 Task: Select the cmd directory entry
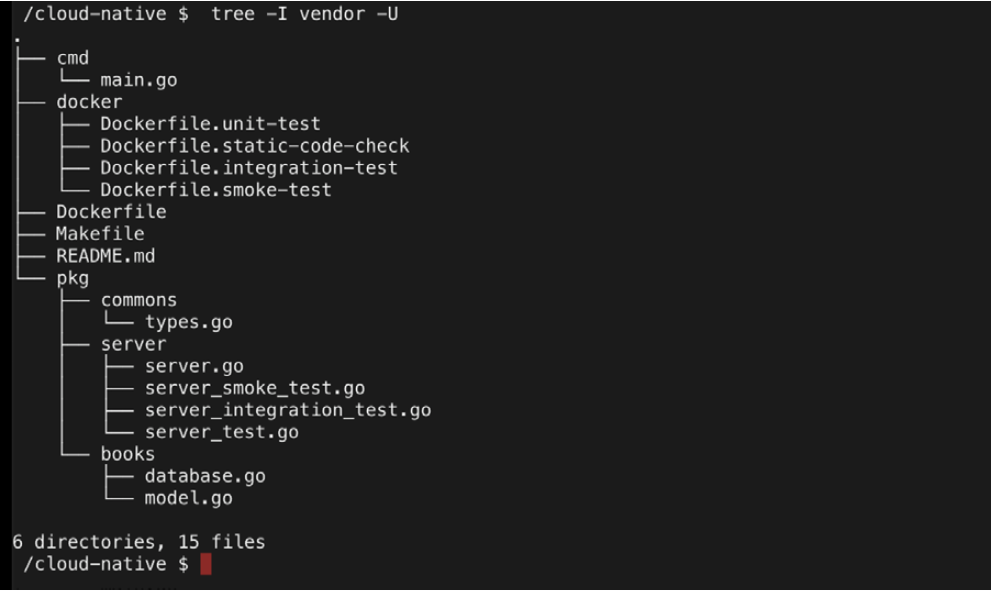coord(72,58)
